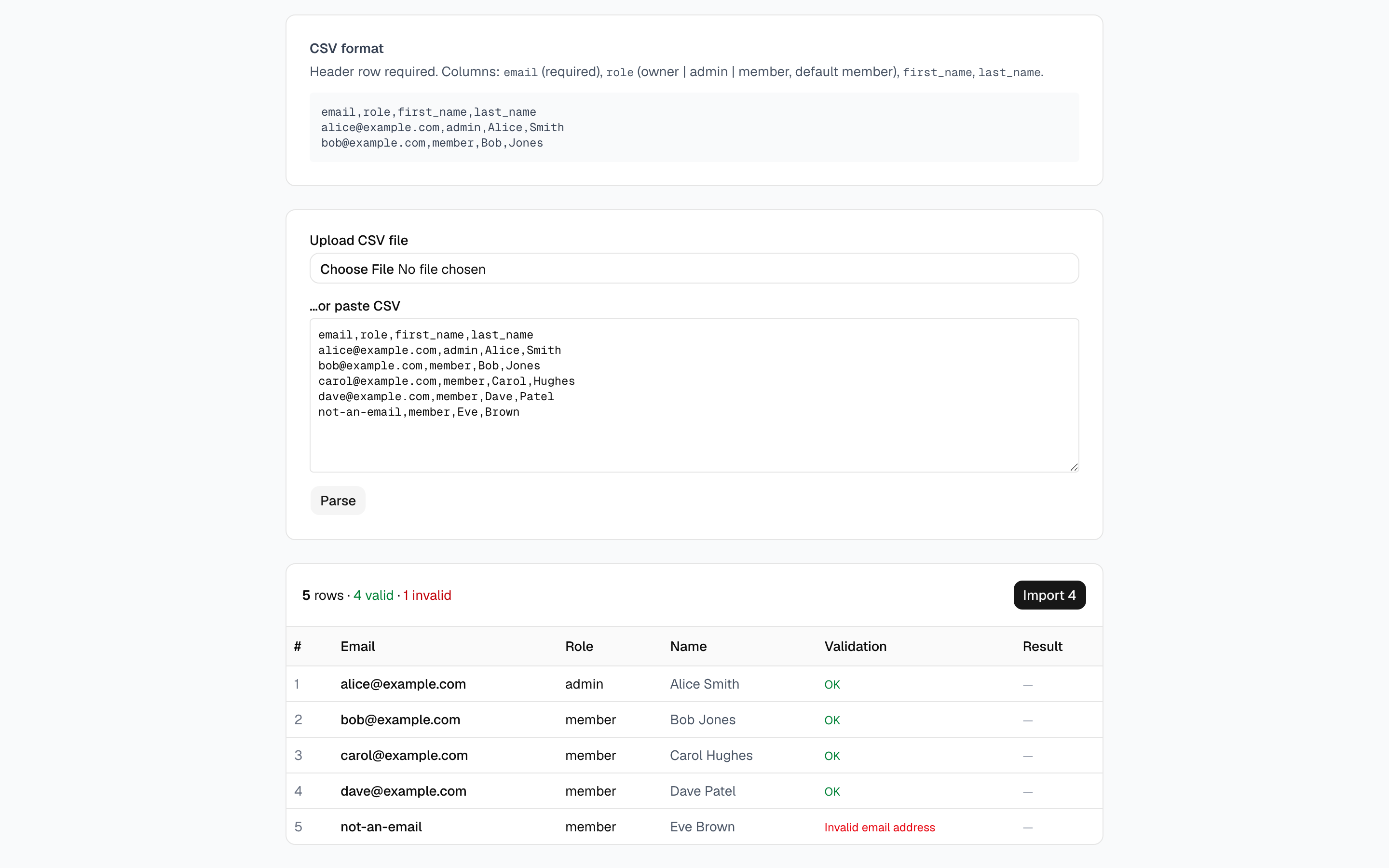The height and width of the screenshot is (868, 1389).
Task: Click the not-an-email table cell
Action: pos(381,827)
